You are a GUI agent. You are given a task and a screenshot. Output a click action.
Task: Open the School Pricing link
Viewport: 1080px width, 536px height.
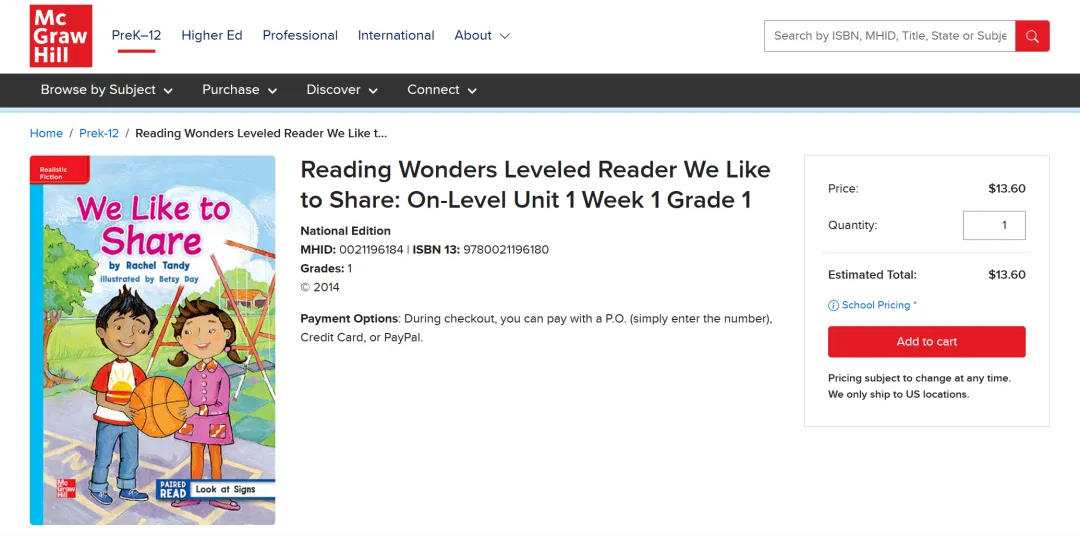pyautogui.click(x=879, y=305)
